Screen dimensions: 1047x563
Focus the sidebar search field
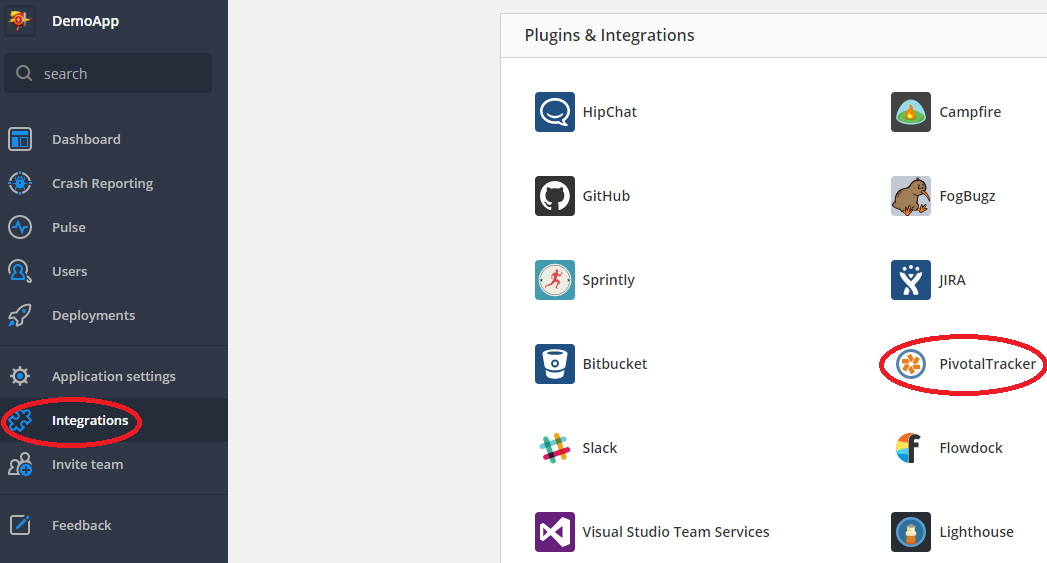(108, 73)
